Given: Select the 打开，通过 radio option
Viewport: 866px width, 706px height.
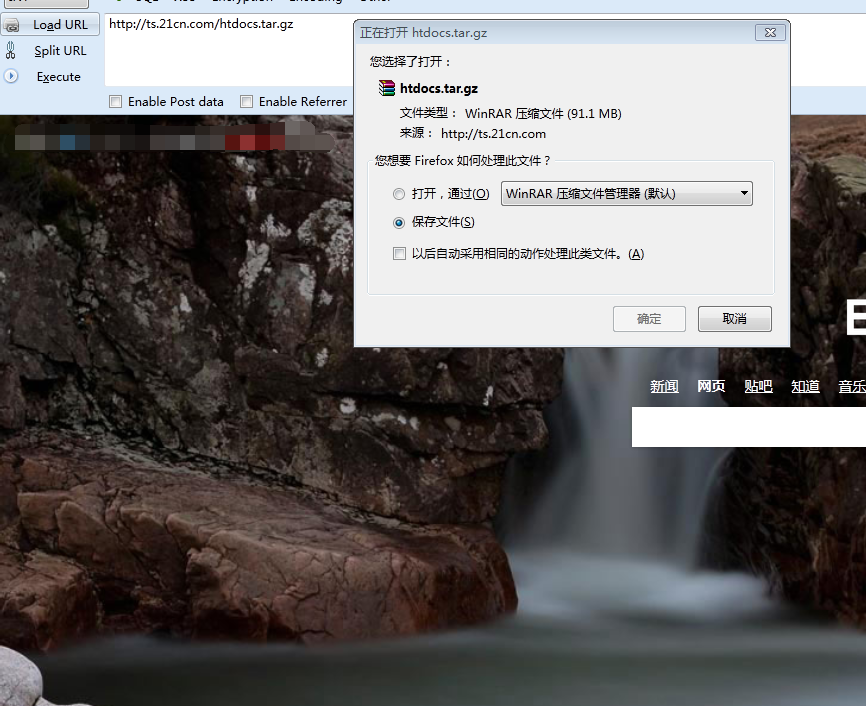Looking at the screenshot, I should 399,194.
